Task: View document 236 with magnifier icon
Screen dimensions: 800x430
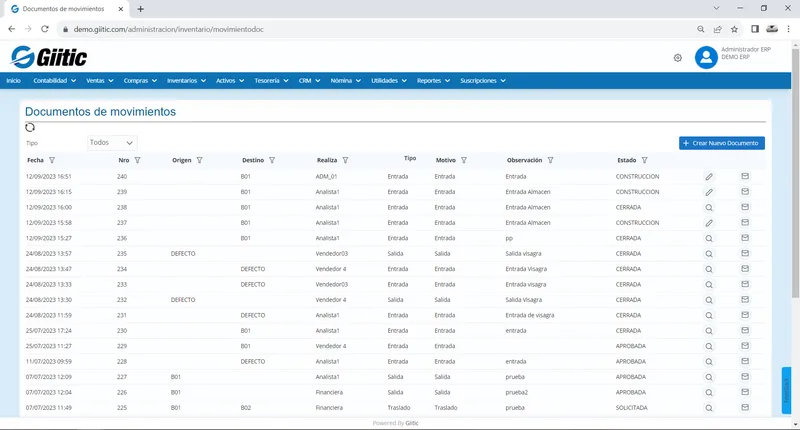Action: [x=709, y=238]
